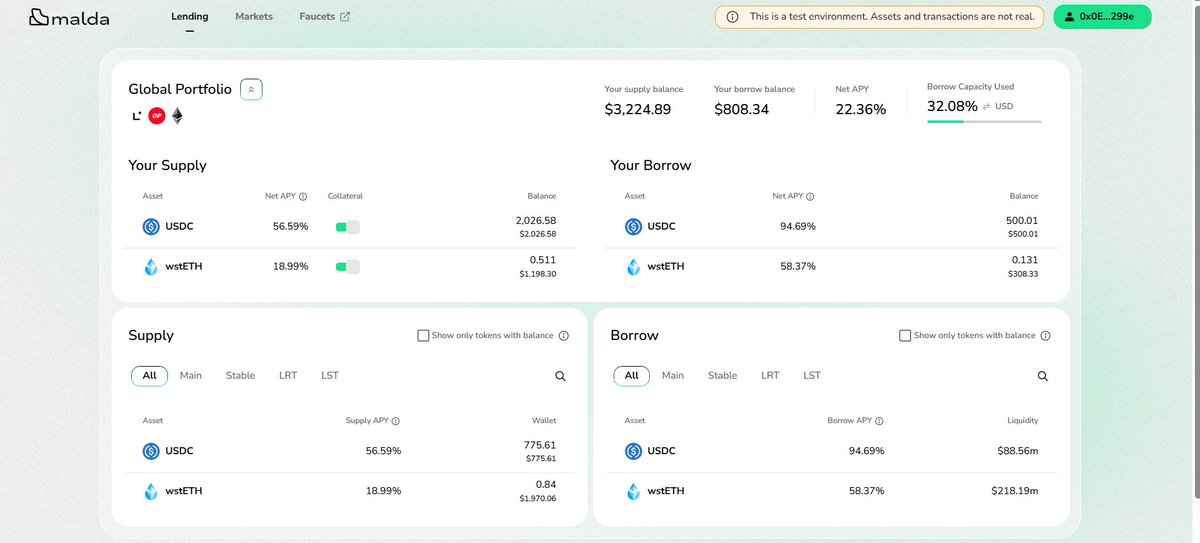
Task: Select the LRT filter in the Borrow panel
Action: point(770,376)
